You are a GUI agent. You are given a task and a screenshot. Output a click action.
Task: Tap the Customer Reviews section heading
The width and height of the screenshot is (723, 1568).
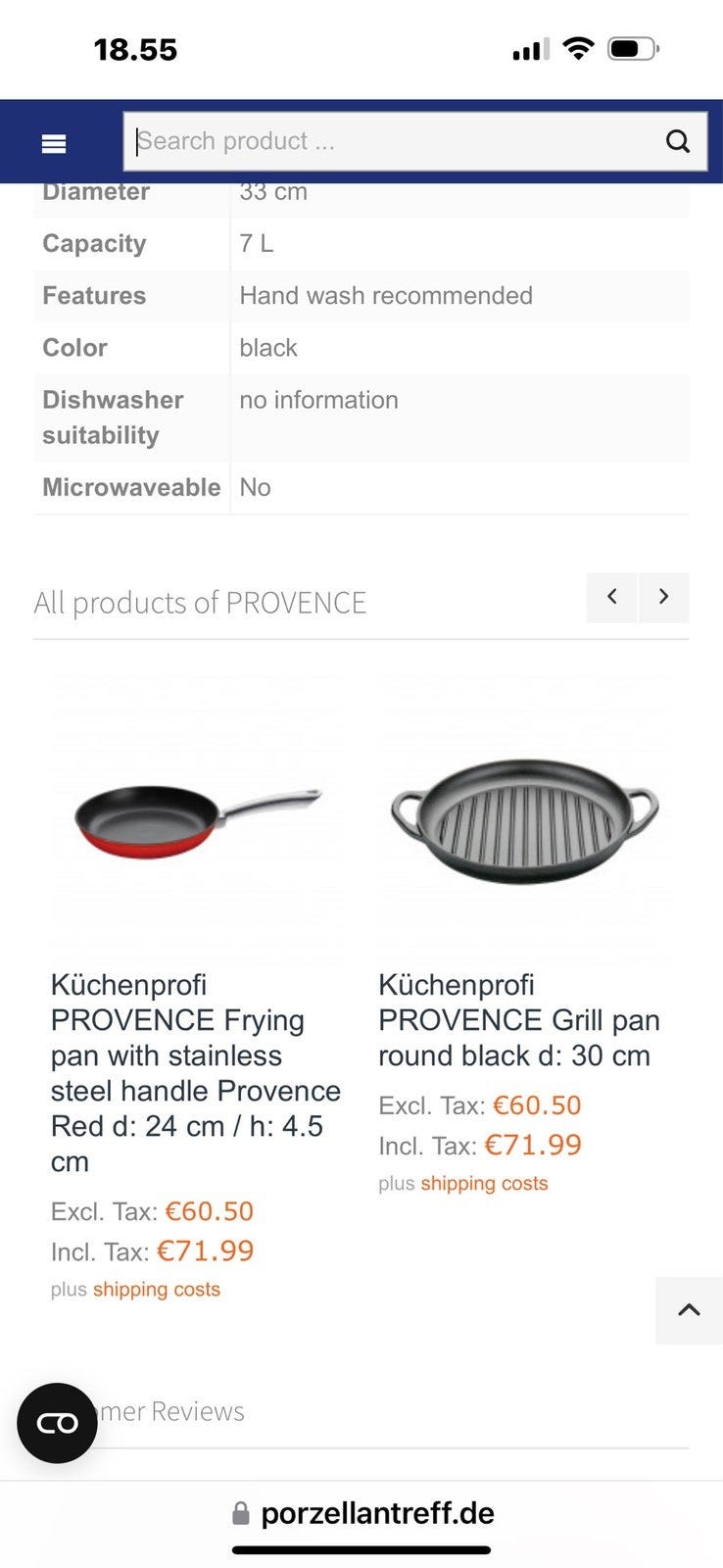coord(171,1411)
